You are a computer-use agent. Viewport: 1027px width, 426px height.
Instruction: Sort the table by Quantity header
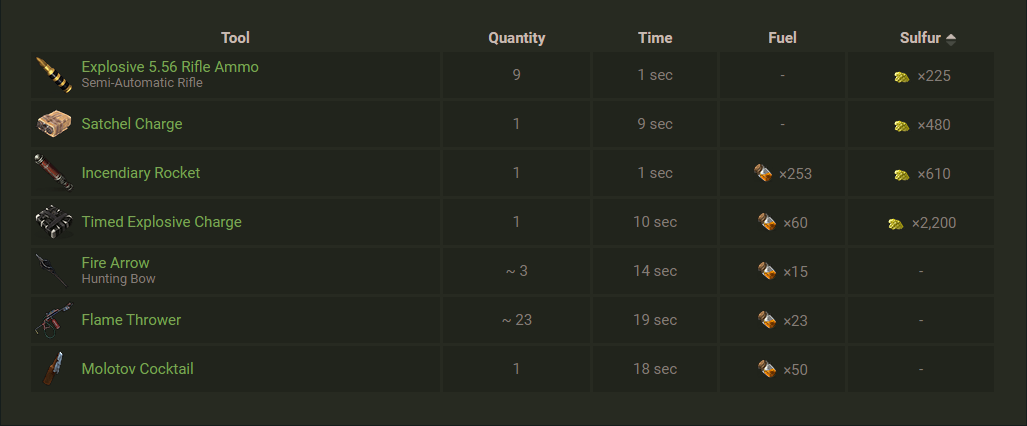click(x=516, y=38)
